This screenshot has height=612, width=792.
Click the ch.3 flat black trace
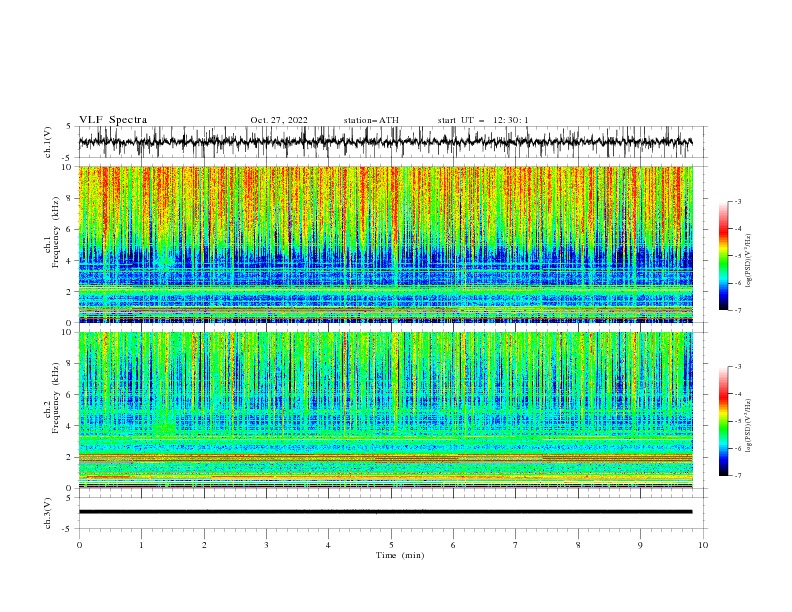(386, 512)
